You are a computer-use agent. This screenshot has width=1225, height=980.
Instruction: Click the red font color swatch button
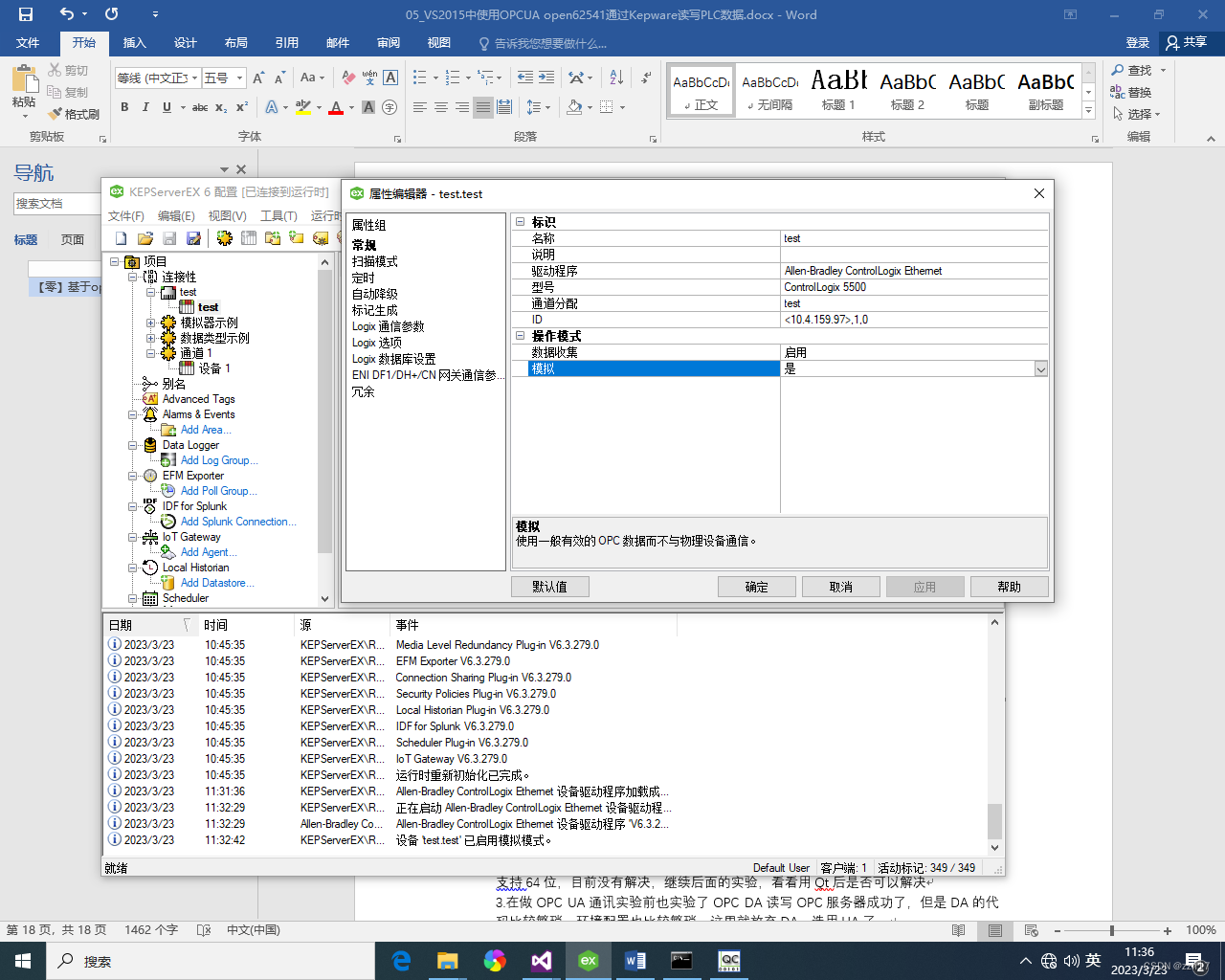[336, 107]
